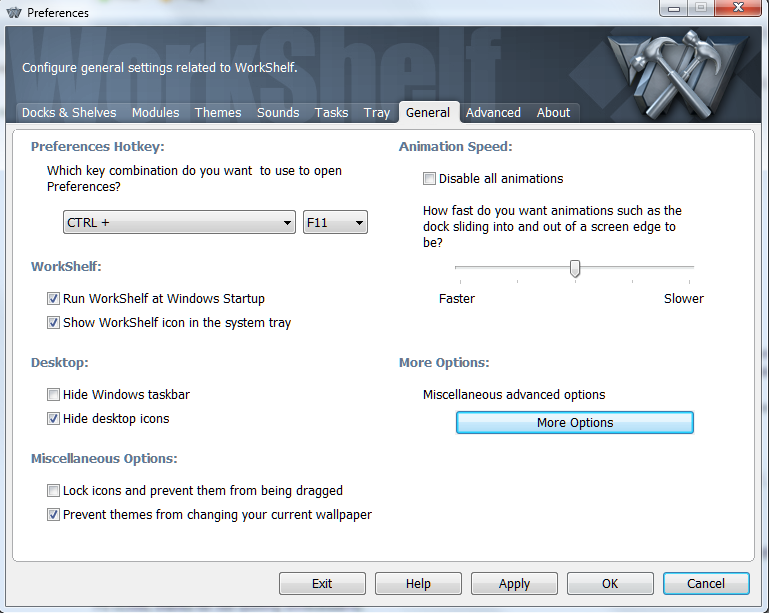Click the animation speed slider handle
Viewport: 769px width, 613px height.
(x=575, y=268)
